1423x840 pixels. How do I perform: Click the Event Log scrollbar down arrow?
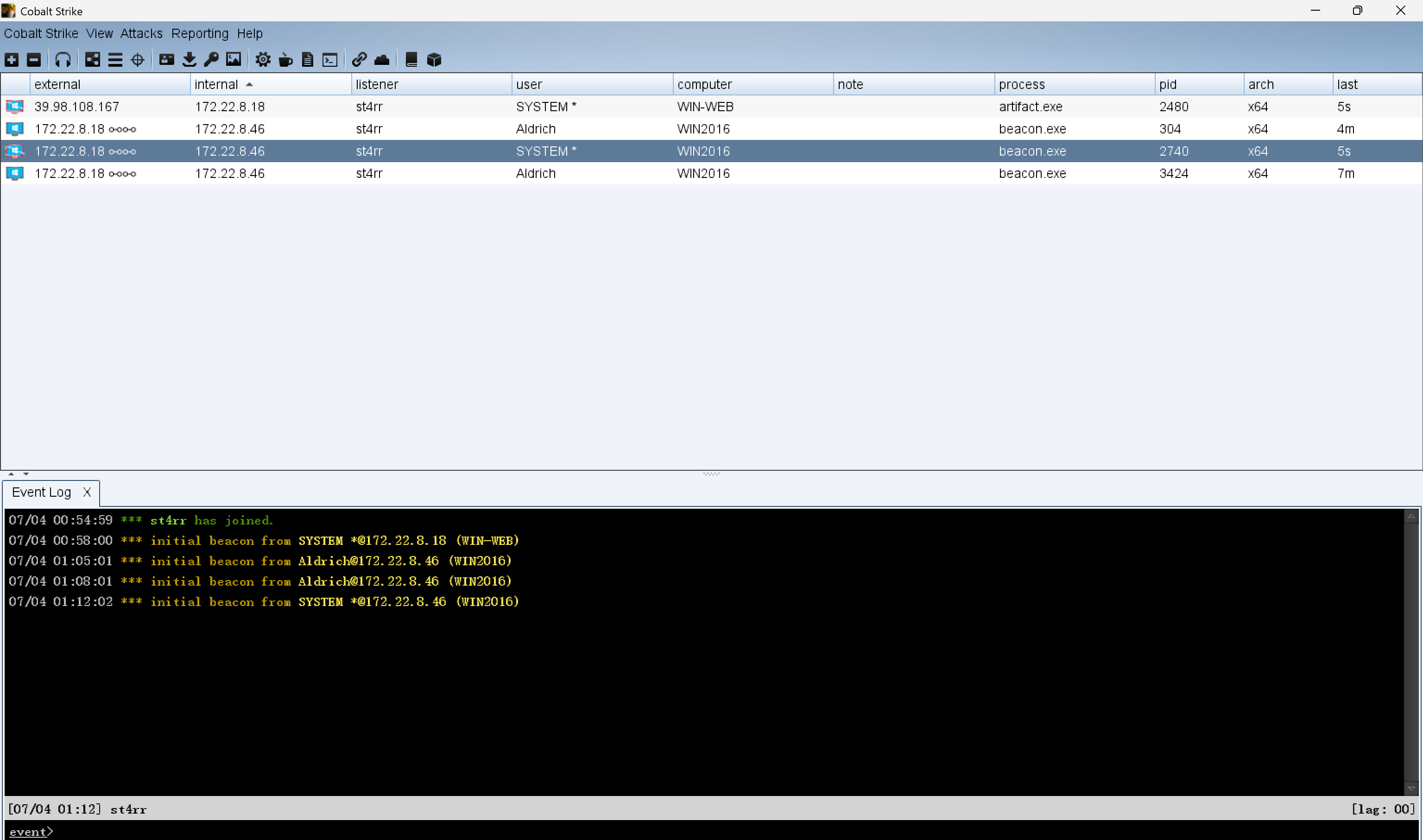coord(1410,788)
